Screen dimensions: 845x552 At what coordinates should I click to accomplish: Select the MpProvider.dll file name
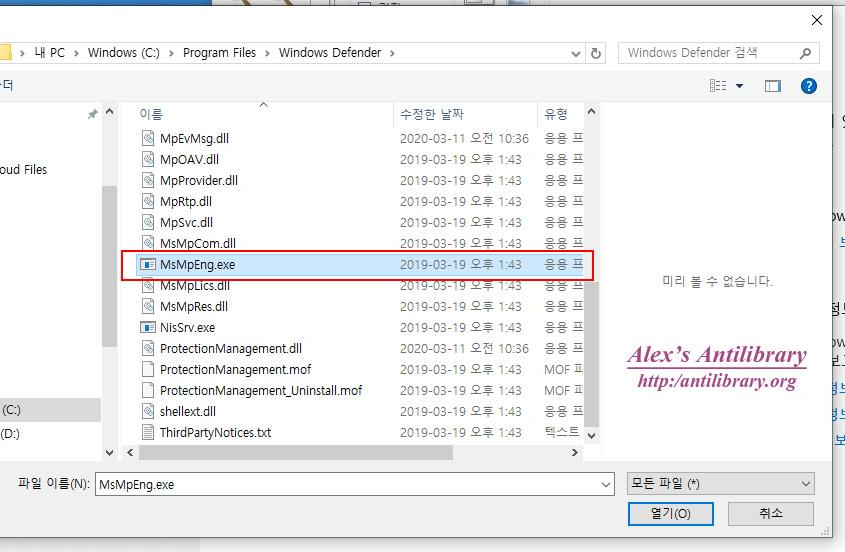[x=199, y=181]
